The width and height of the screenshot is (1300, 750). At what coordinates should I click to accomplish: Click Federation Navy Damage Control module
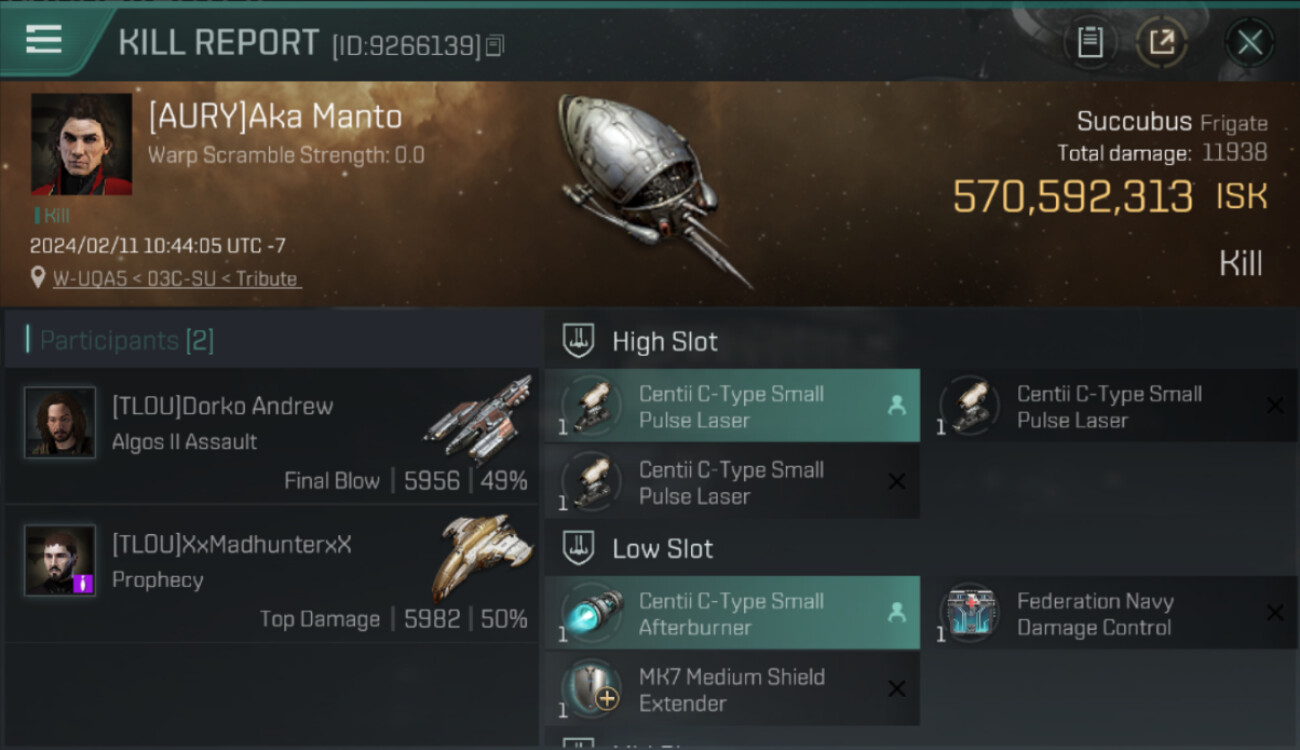[1111, 613]
